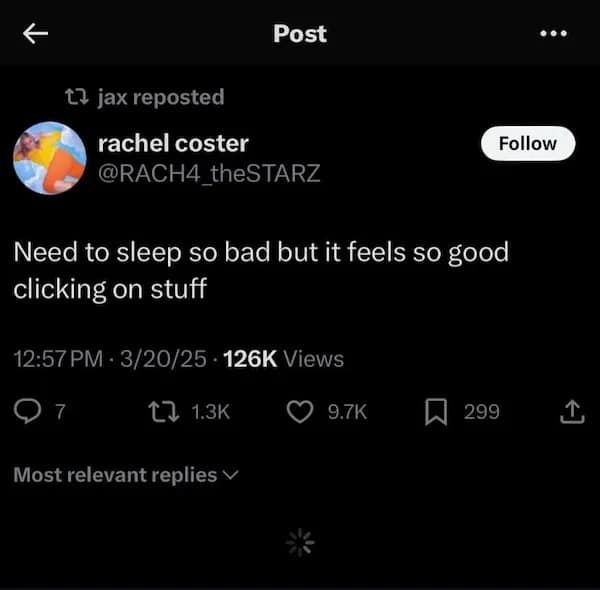Viewport: 600px width, 590px height.
Task: Repost using the retweet arrows icon
Action: coord(160,411)
